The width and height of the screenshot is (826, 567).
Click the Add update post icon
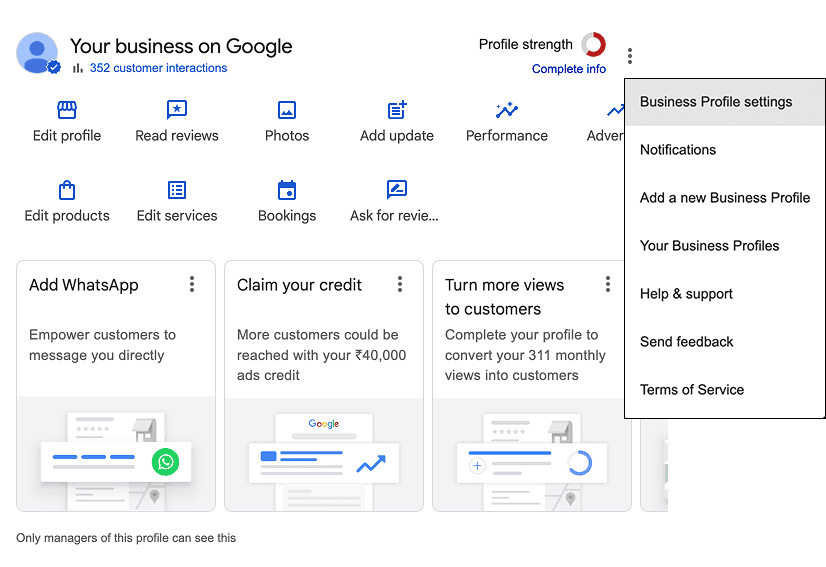[x=397, y=110]
